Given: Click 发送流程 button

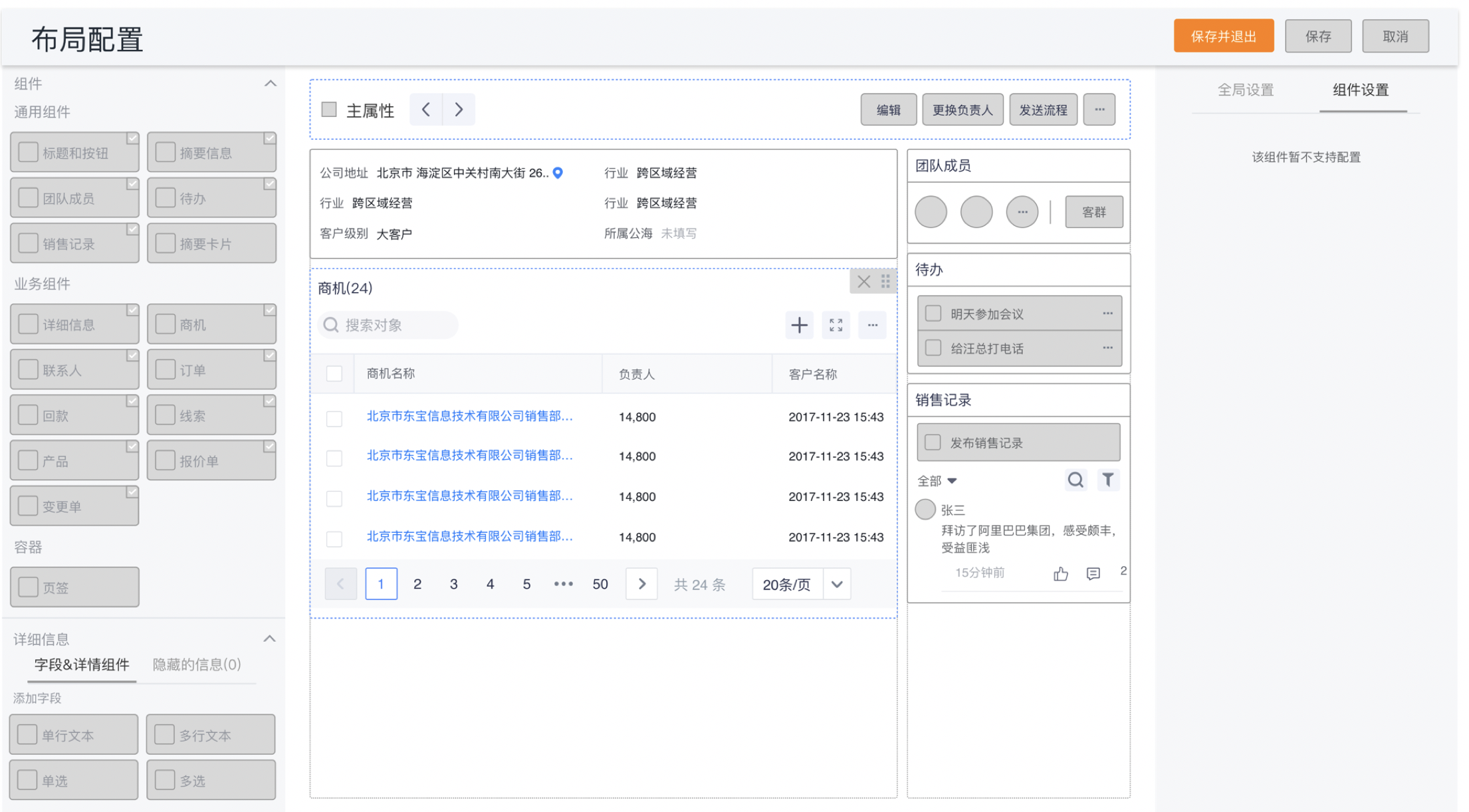Looking at the screenshot, I should tap(1043, 110).
